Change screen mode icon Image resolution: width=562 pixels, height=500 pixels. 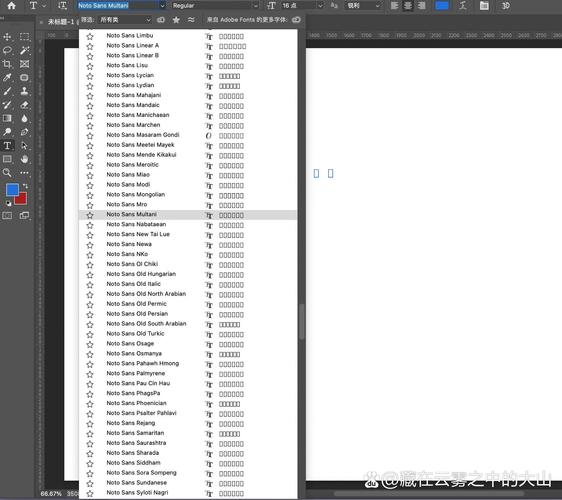pyautogui.click(x=24, y=215)
